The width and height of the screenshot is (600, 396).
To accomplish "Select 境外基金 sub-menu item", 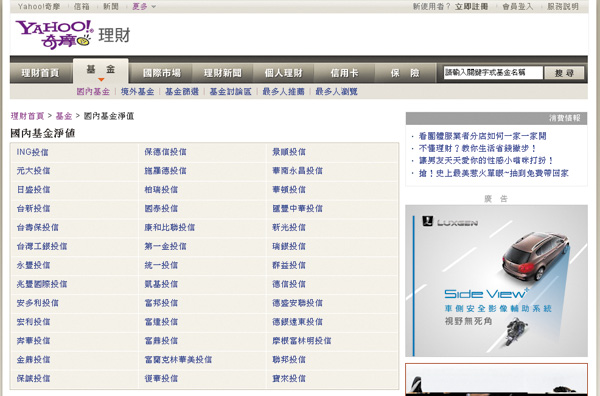I will (x=137, y=92).
